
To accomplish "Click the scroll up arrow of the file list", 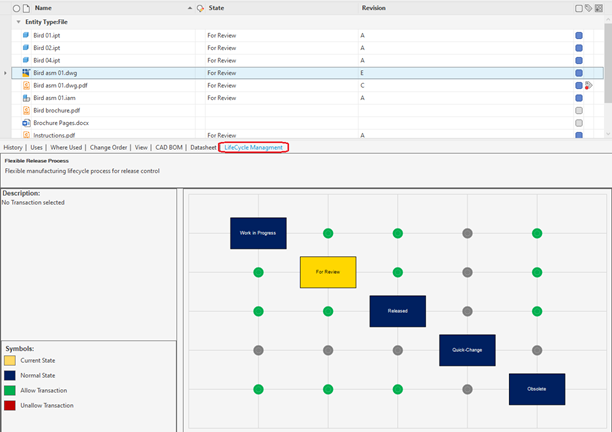I will click(x=608, y=19).
